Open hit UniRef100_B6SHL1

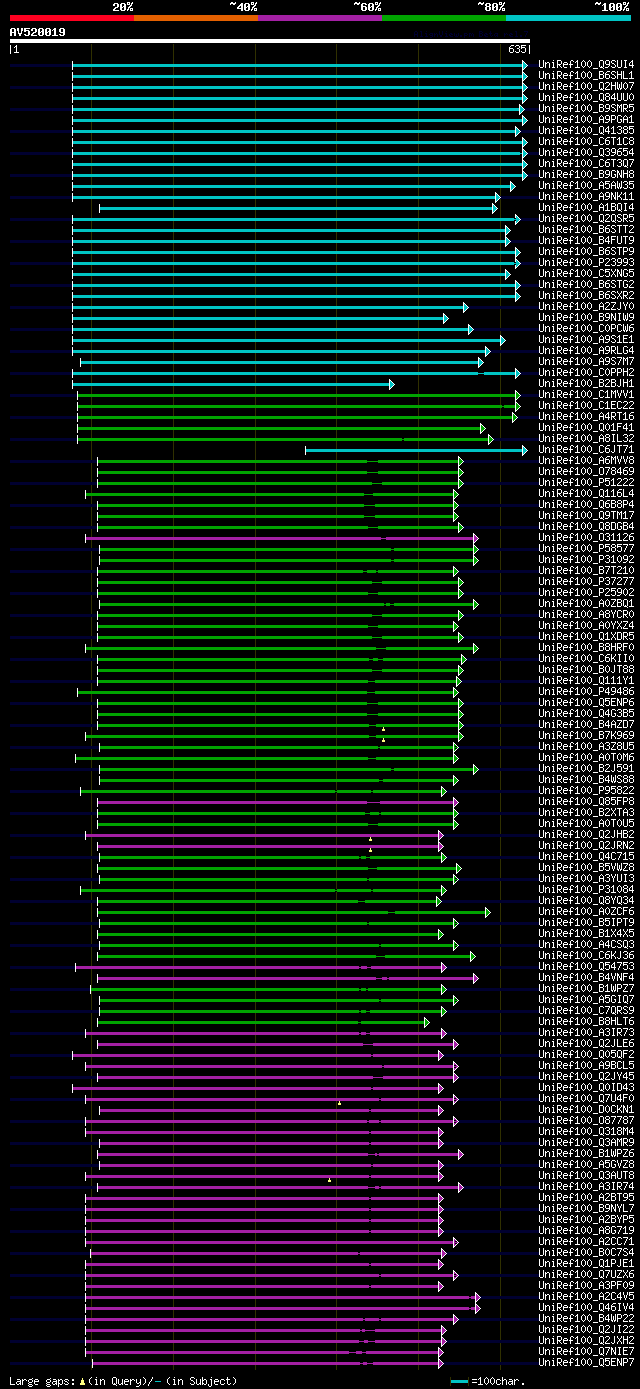click(x=586, y=76)
